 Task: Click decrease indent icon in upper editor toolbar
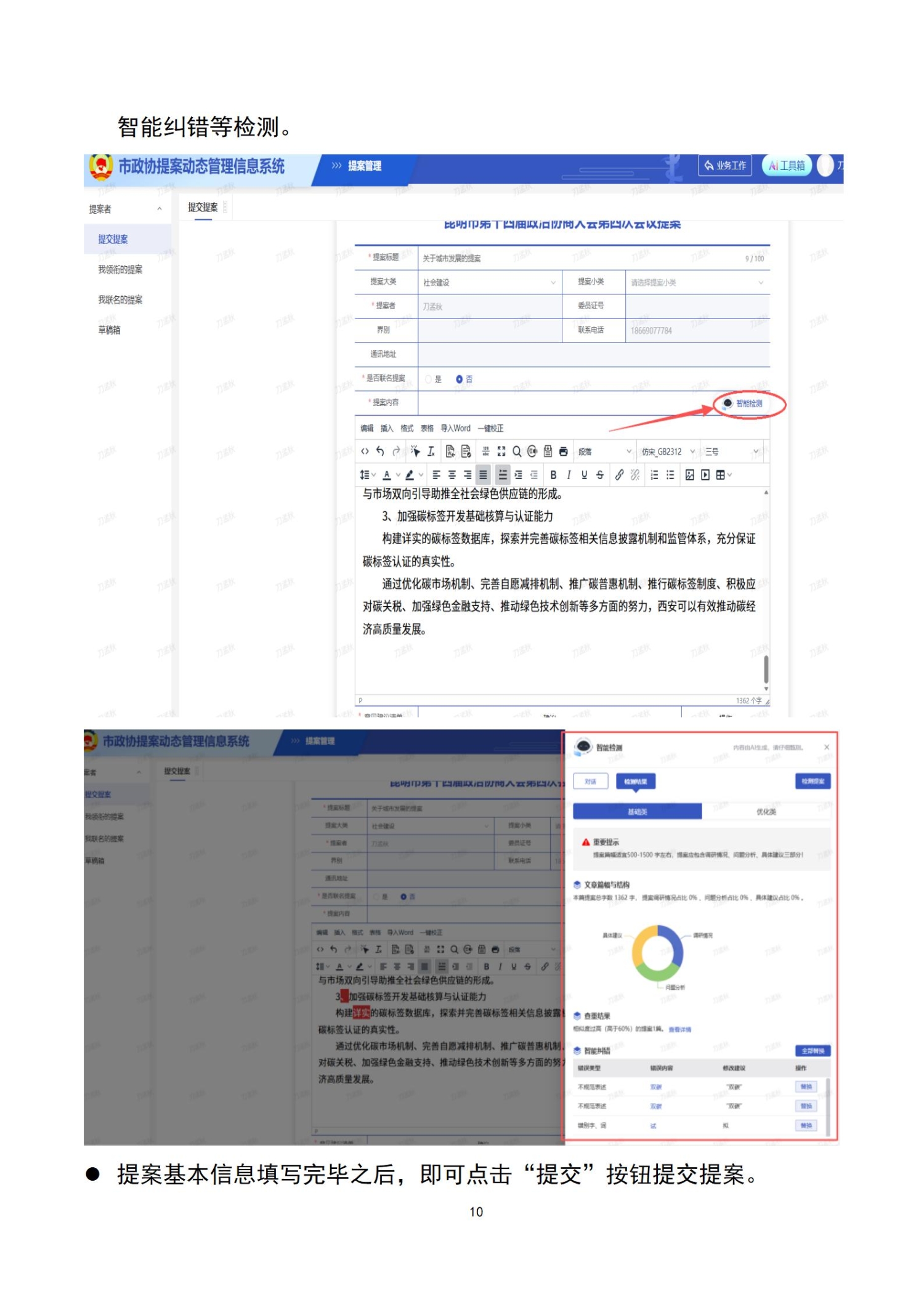[x=534, y=475]
